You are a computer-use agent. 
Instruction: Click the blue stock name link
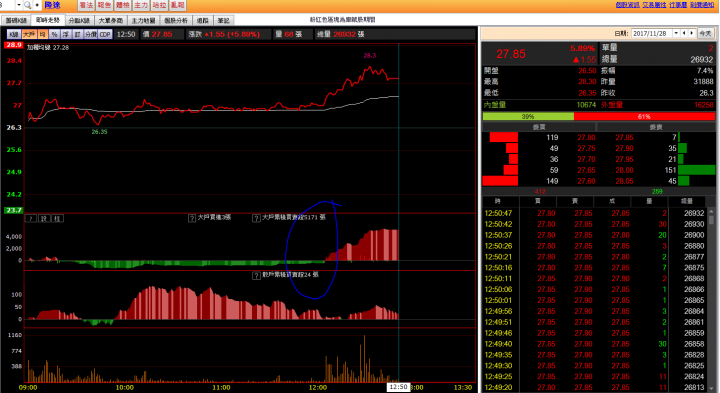(52, 5)
